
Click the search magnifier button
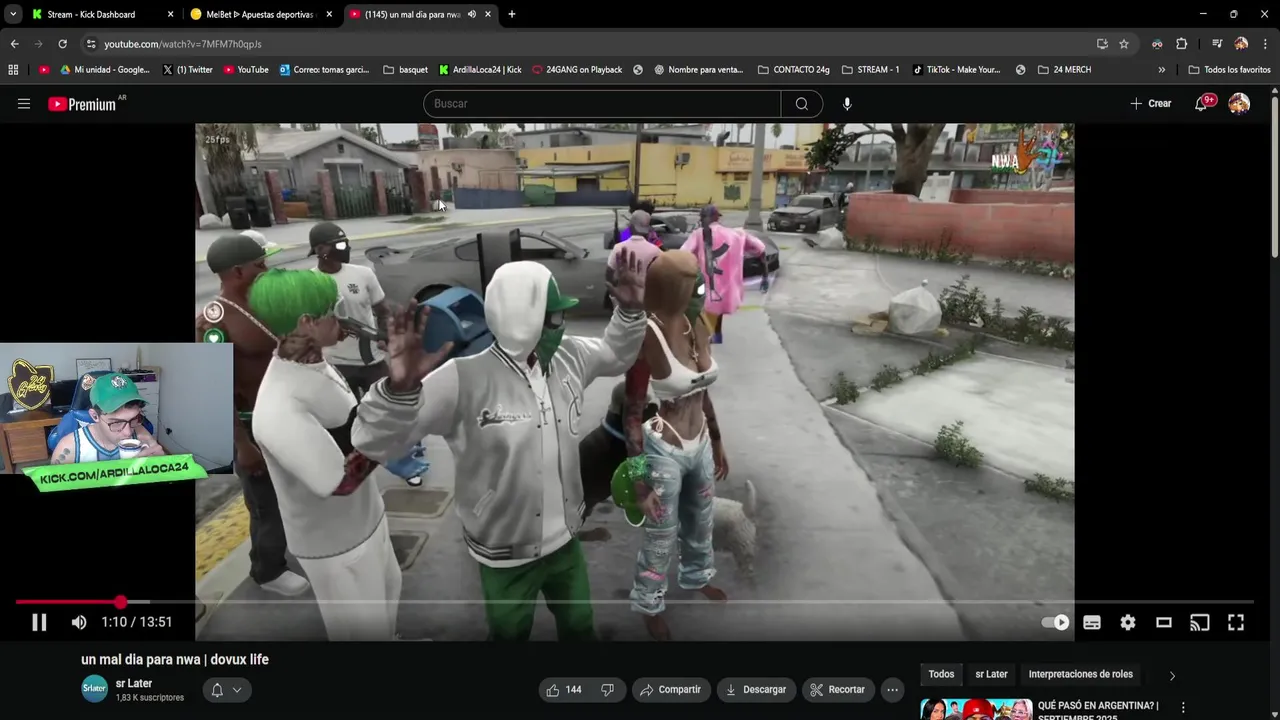coord(802,104)
